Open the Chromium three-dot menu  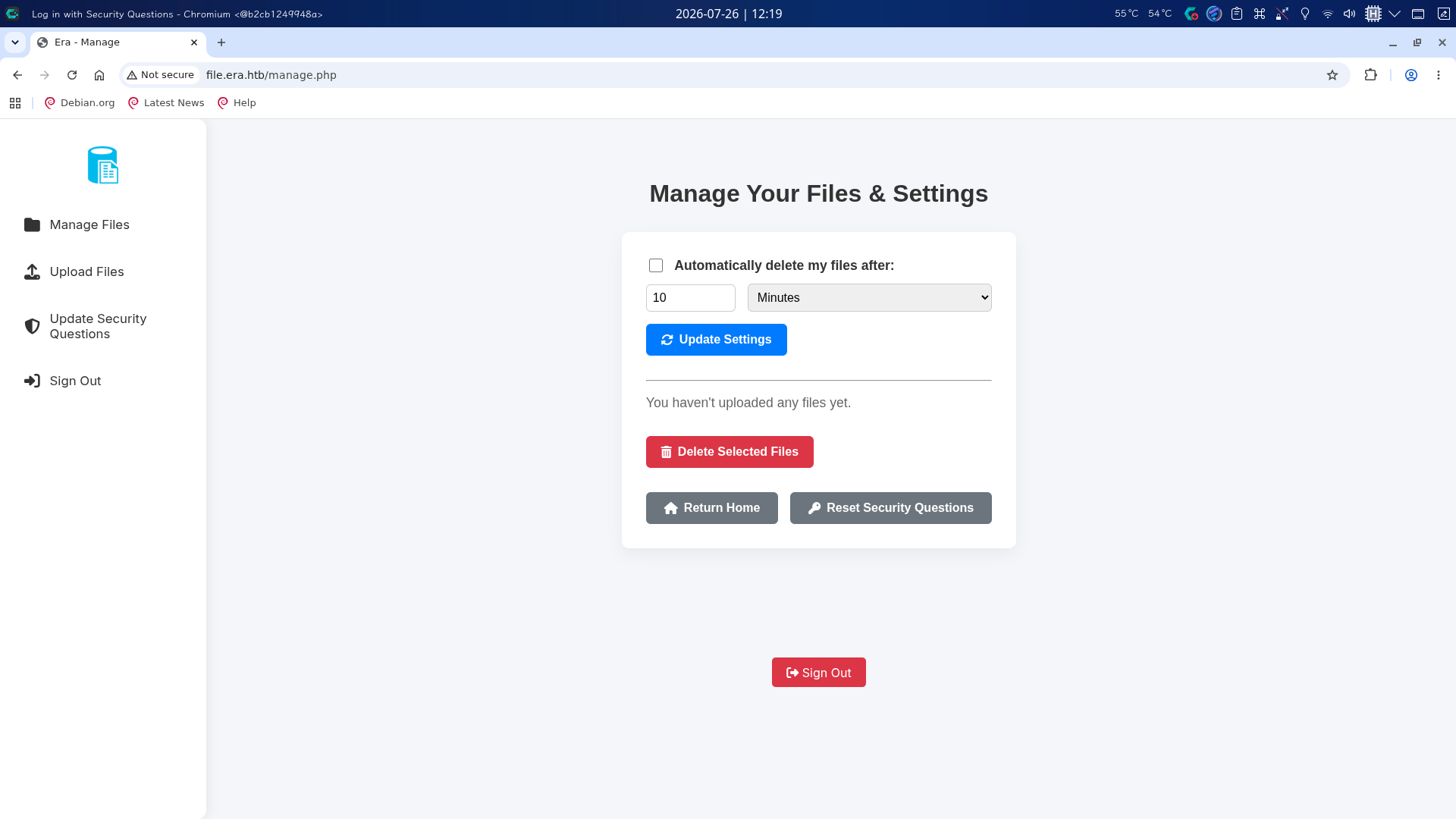(x=1439, y=75)
